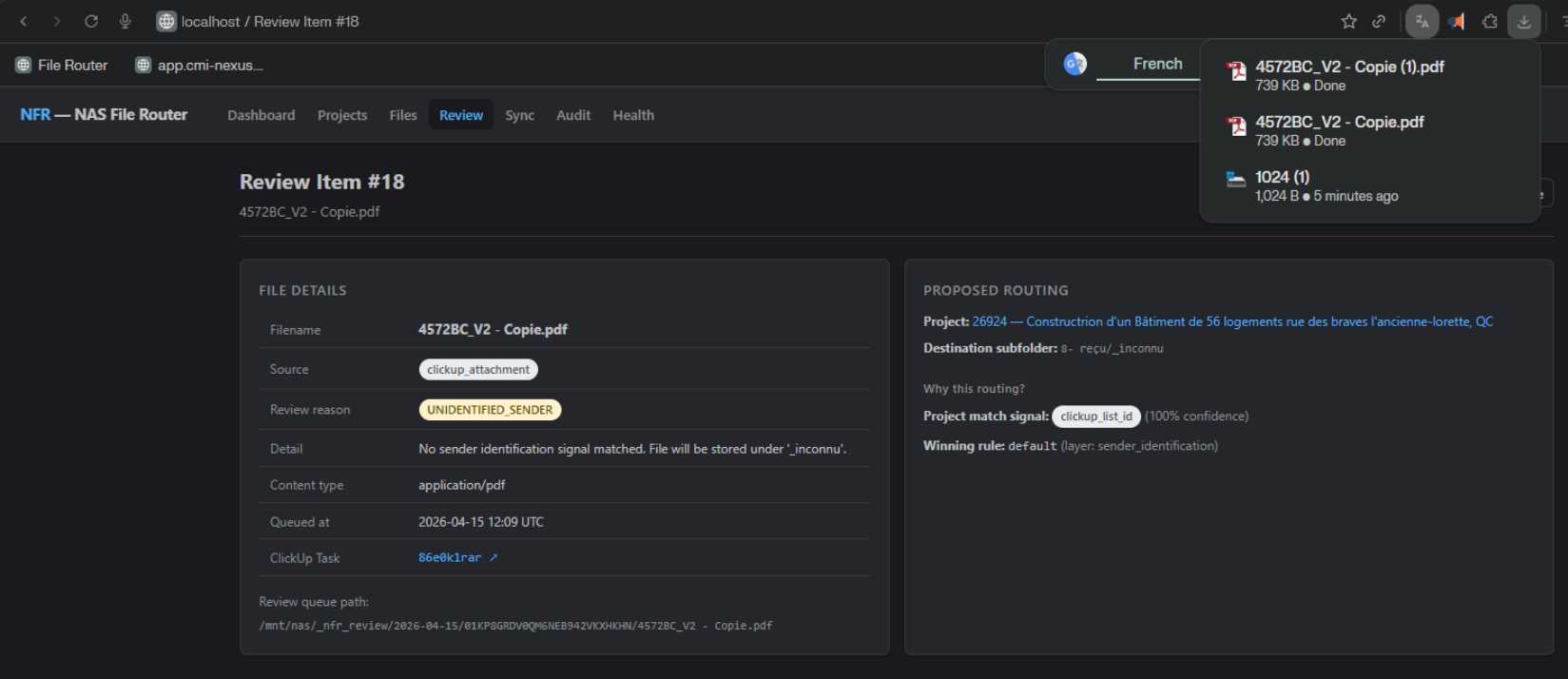Select the French tab in translate popup
Viewport: 1568px width, 679px height.
point(1157,64)
